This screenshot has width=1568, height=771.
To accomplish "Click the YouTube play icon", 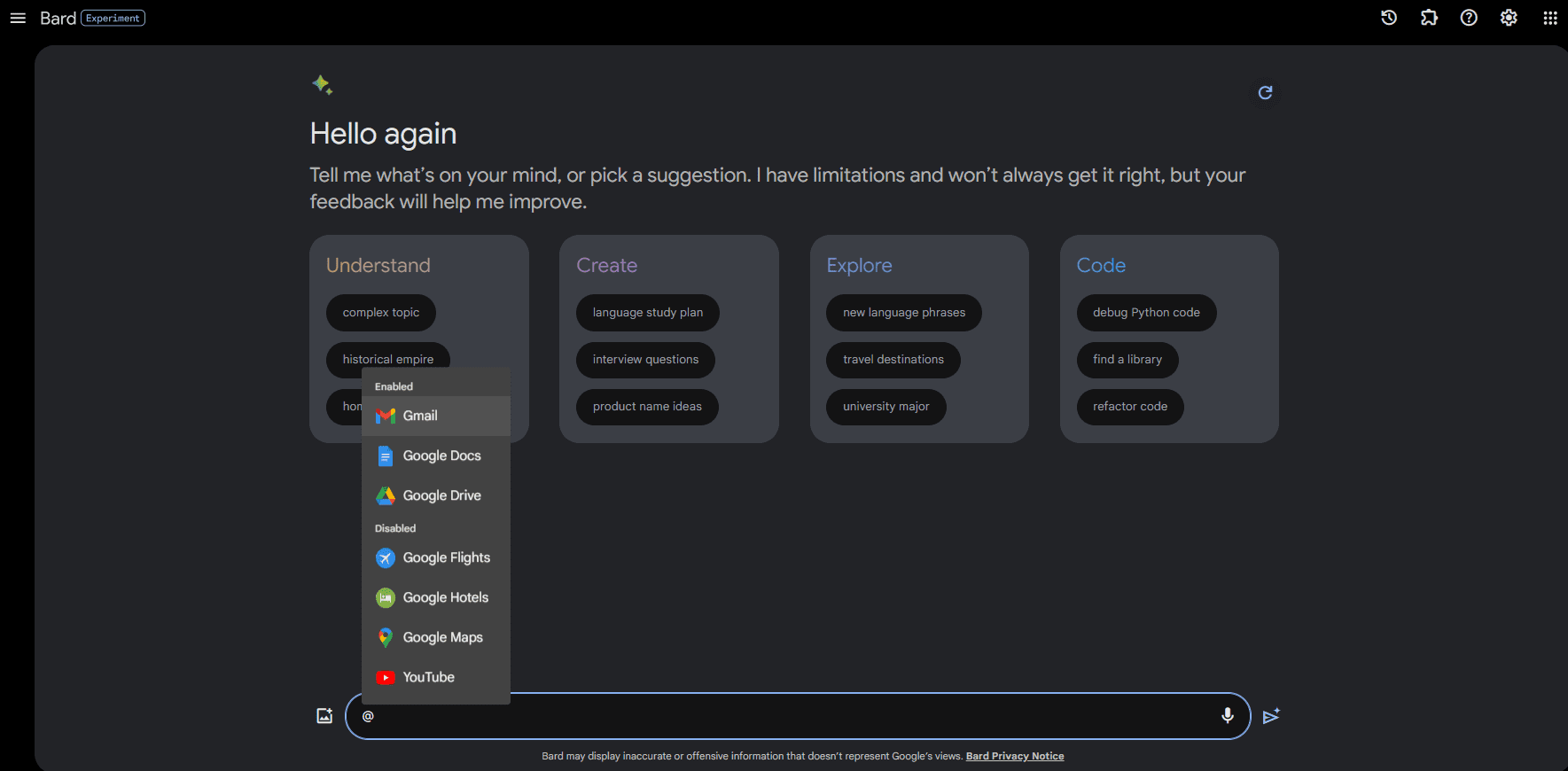I will [x=386, y=677].
